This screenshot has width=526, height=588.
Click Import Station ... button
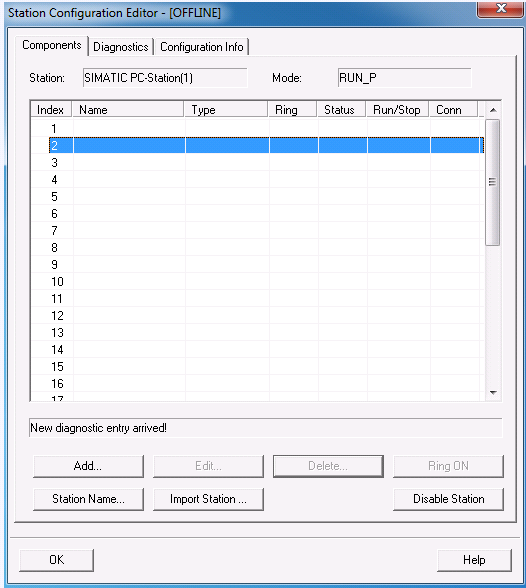tap(208, 499)
